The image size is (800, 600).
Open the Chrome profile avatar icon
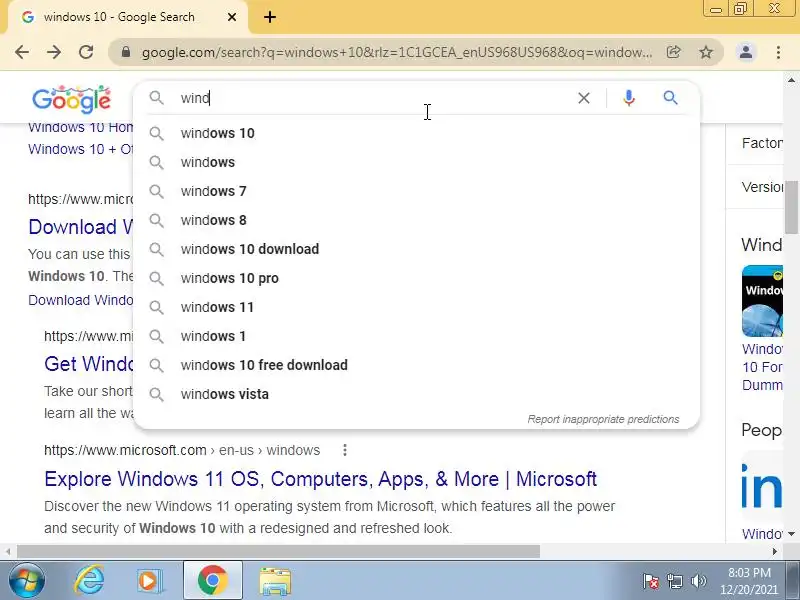[x=746, y=52]
